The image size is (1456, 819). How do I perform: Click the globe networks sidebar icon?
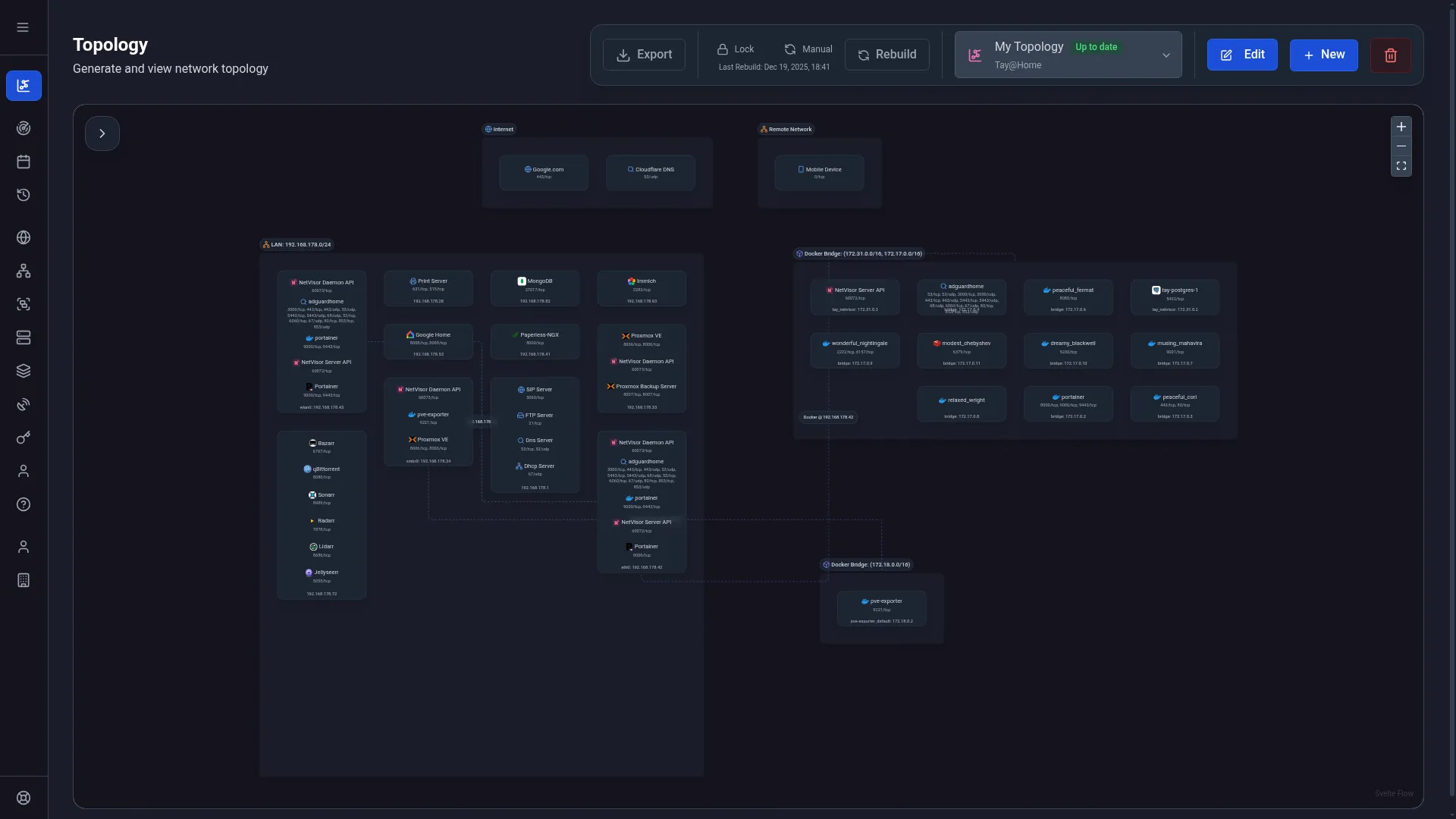(24, 237)
